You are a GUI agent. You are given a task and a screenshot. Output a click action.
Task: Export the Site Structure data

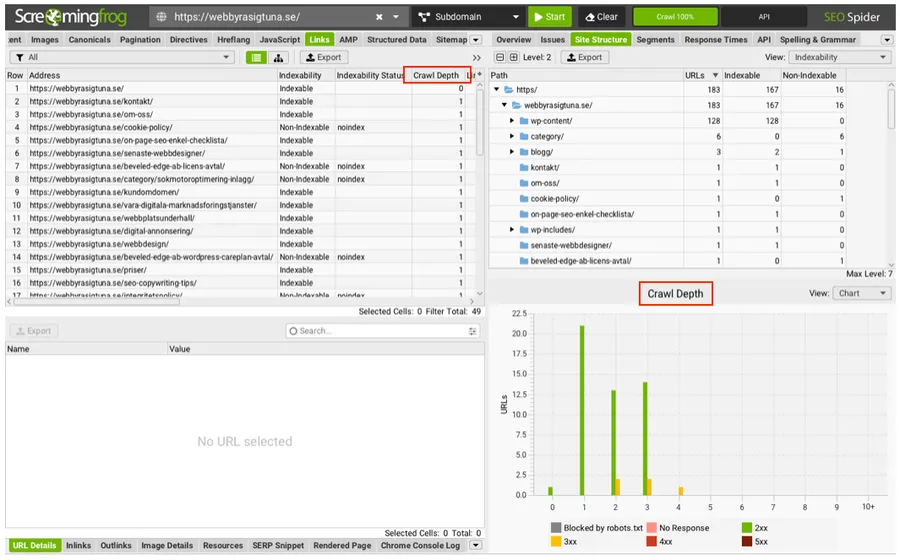pos(585,57)
